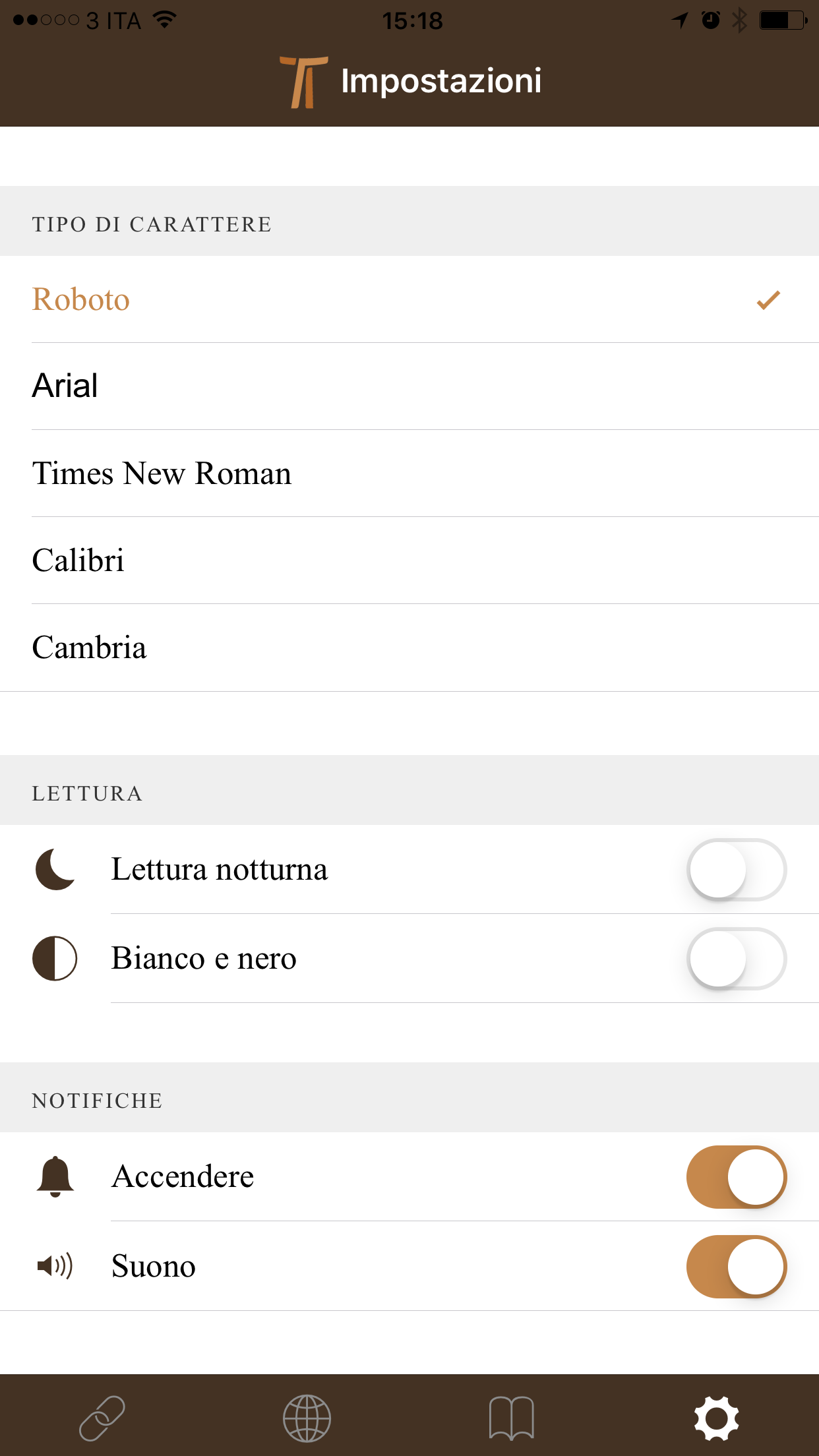
Task: Select the gear settings tab
Action: 716,1417
